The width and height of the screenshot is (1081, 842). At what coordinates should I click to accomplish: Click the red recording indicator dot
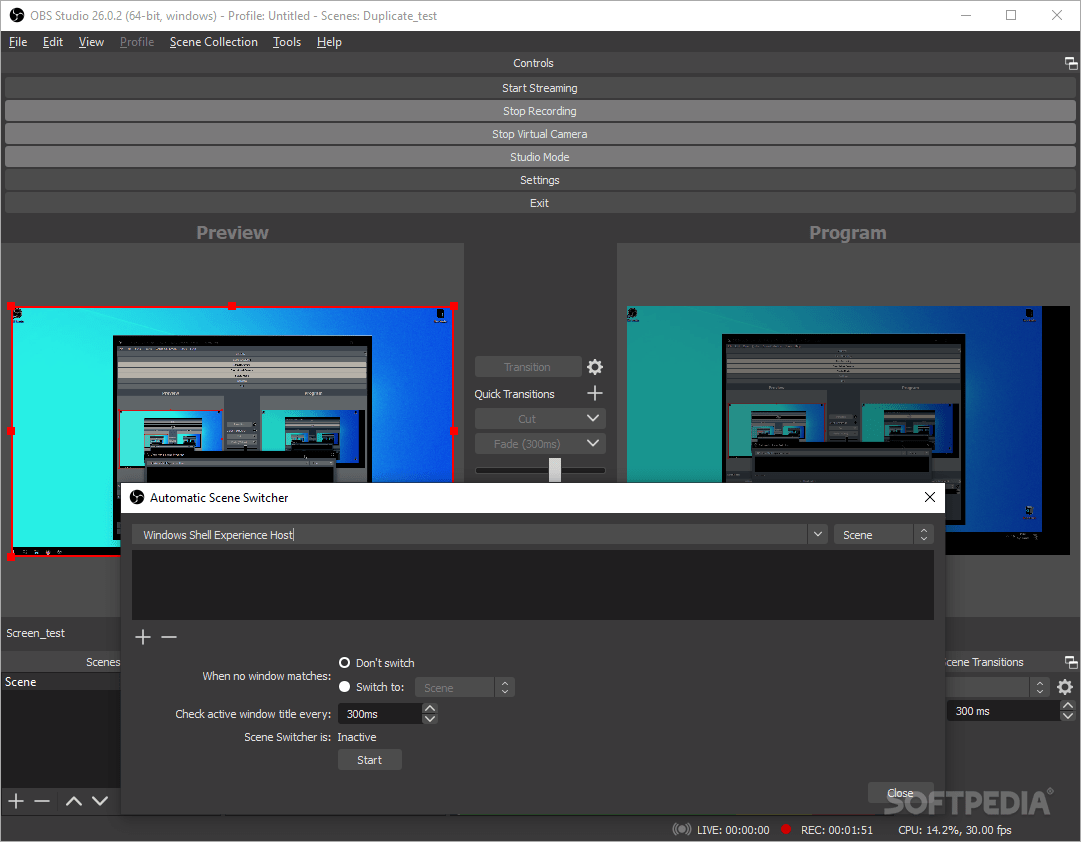[785, 830]
